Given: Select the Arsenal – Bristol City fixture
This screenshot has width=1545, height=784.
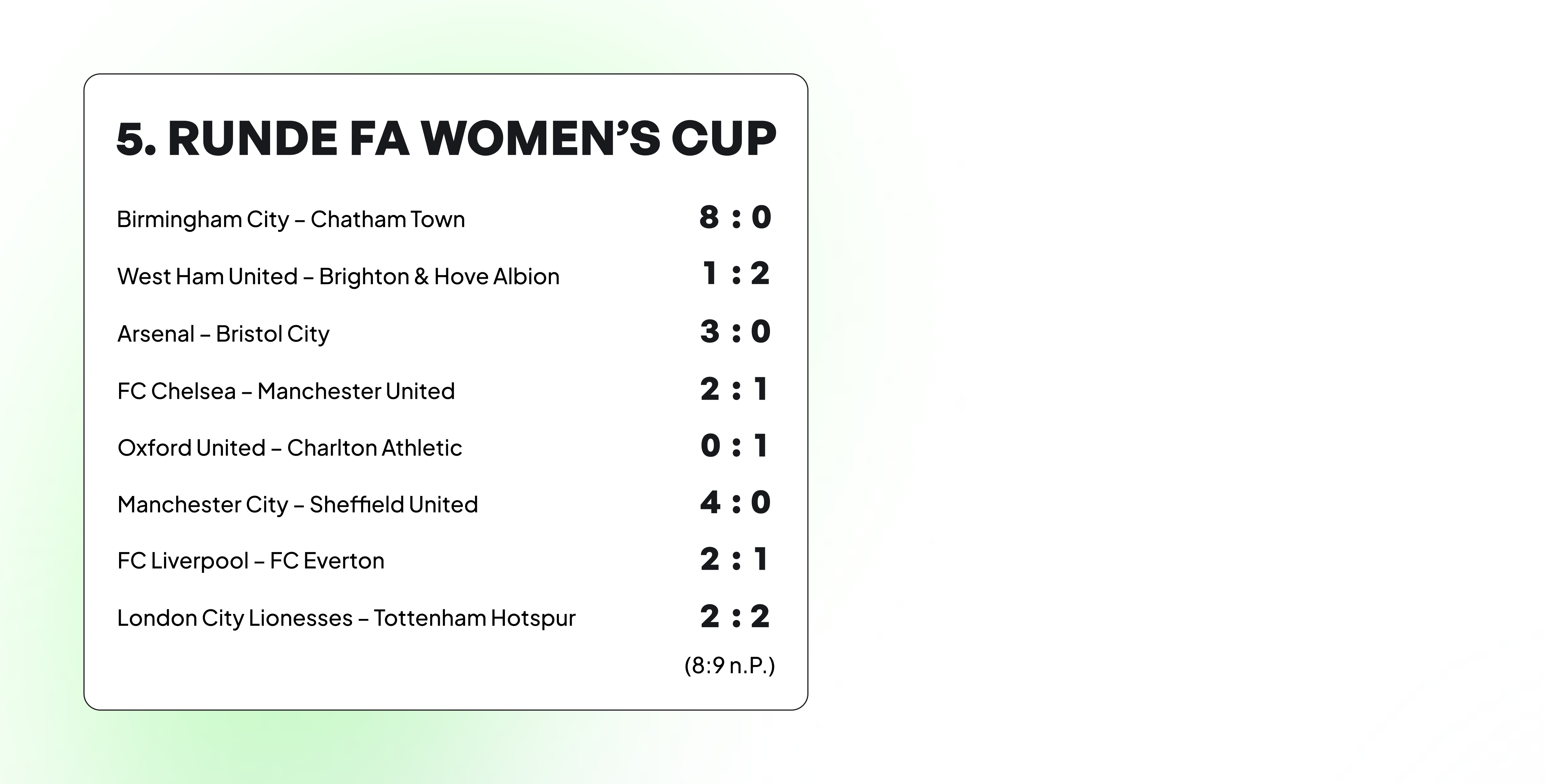Looking at the screenshot, I should coord(223,334).
